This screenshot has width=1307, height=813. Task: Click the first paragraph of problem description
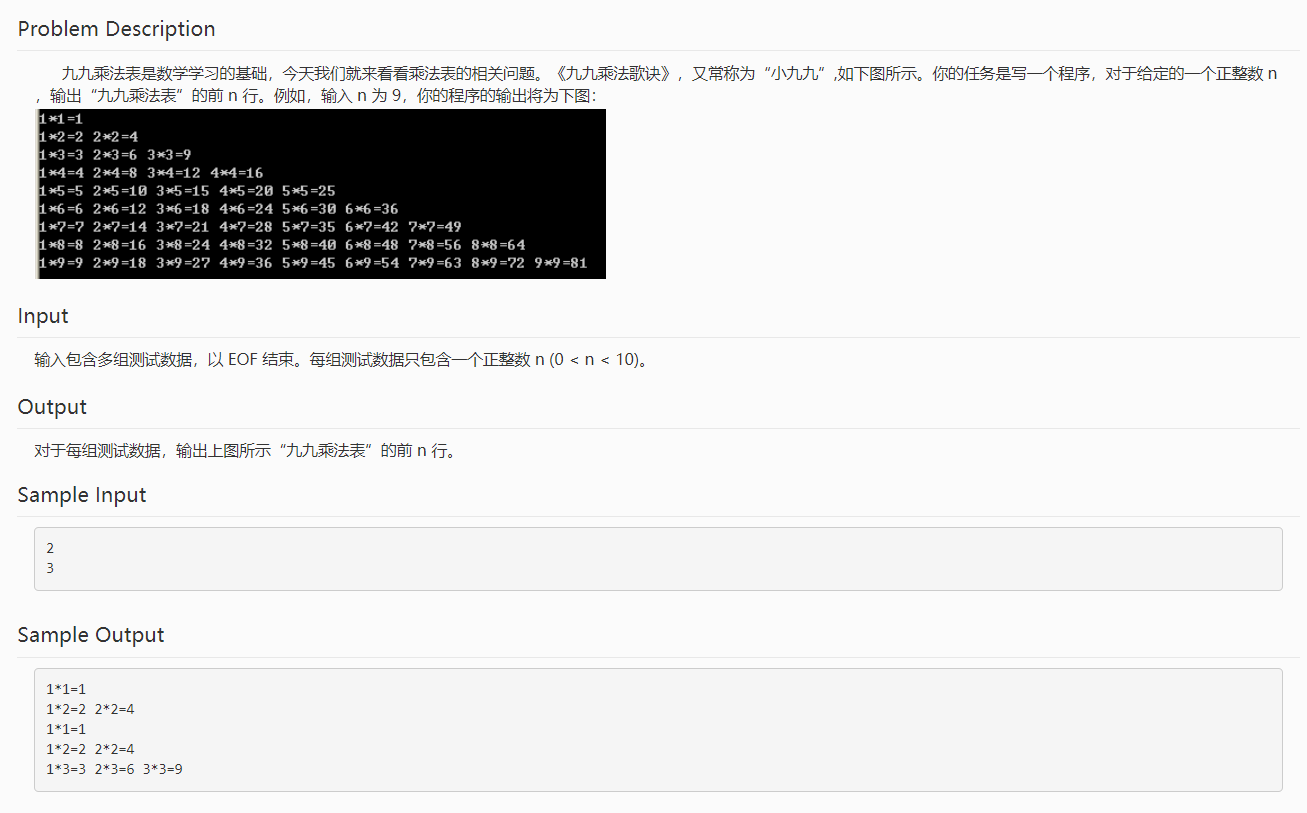(x=400, y=72)
